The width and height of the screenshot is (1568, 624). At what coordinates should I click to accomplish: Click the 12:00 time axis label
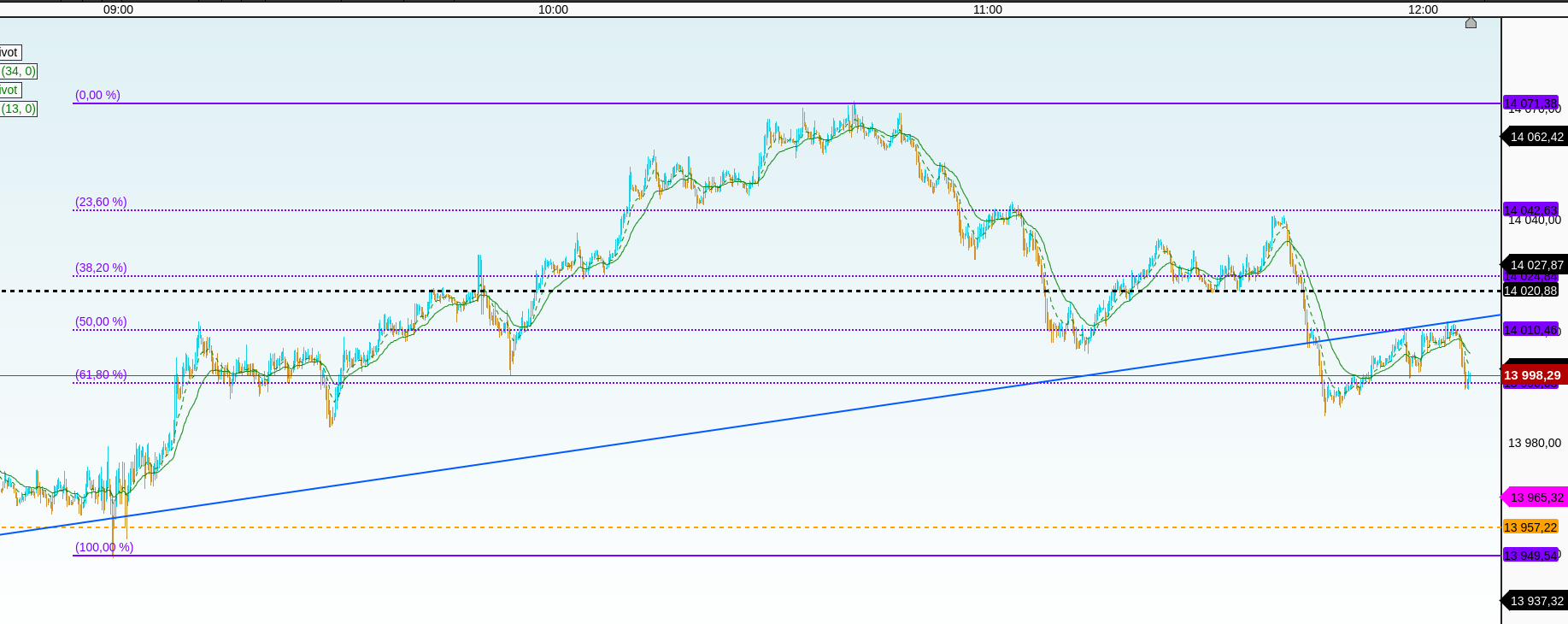click(1423, 9)
